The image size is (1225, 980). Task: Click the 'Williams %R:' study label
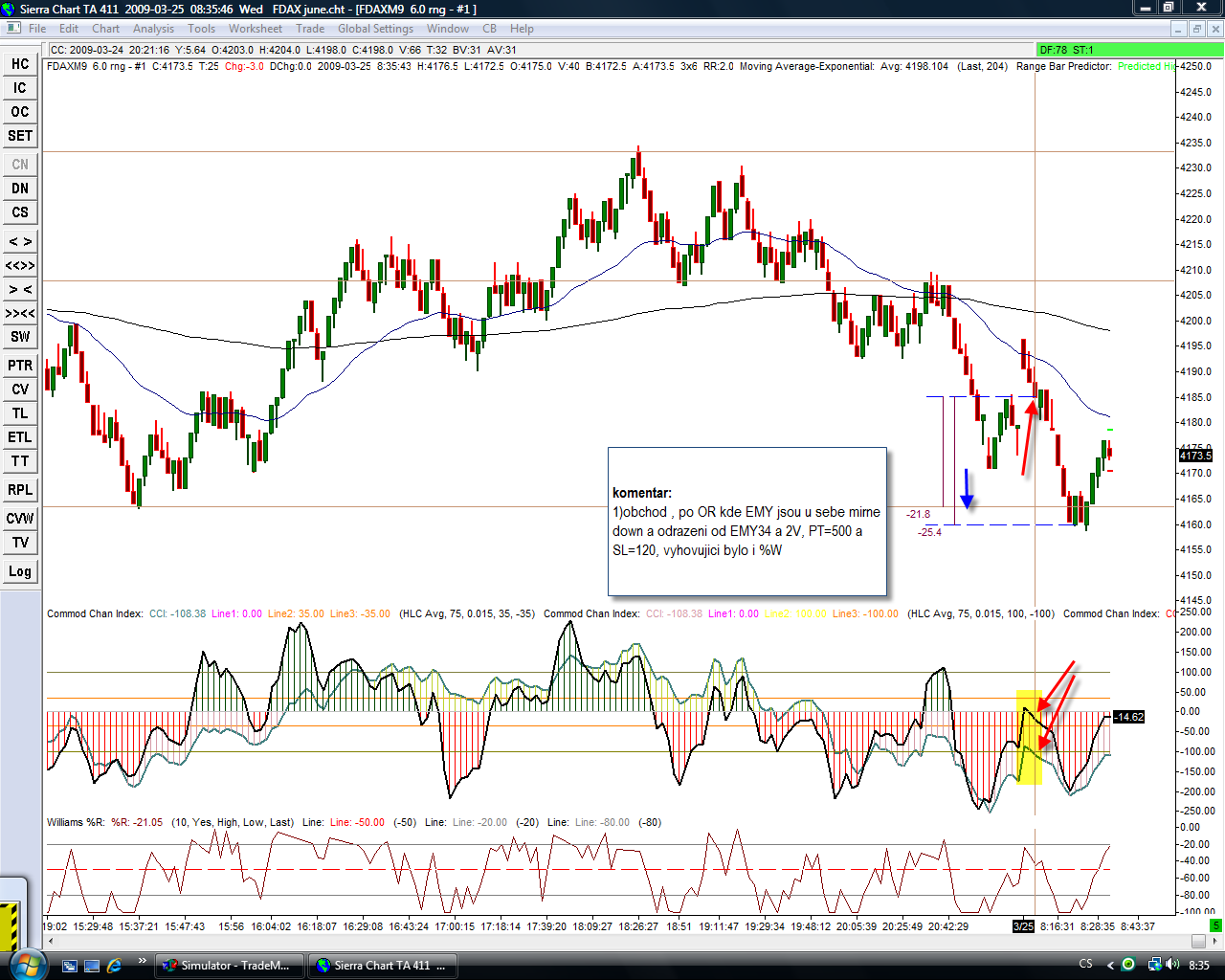[78, 822]
